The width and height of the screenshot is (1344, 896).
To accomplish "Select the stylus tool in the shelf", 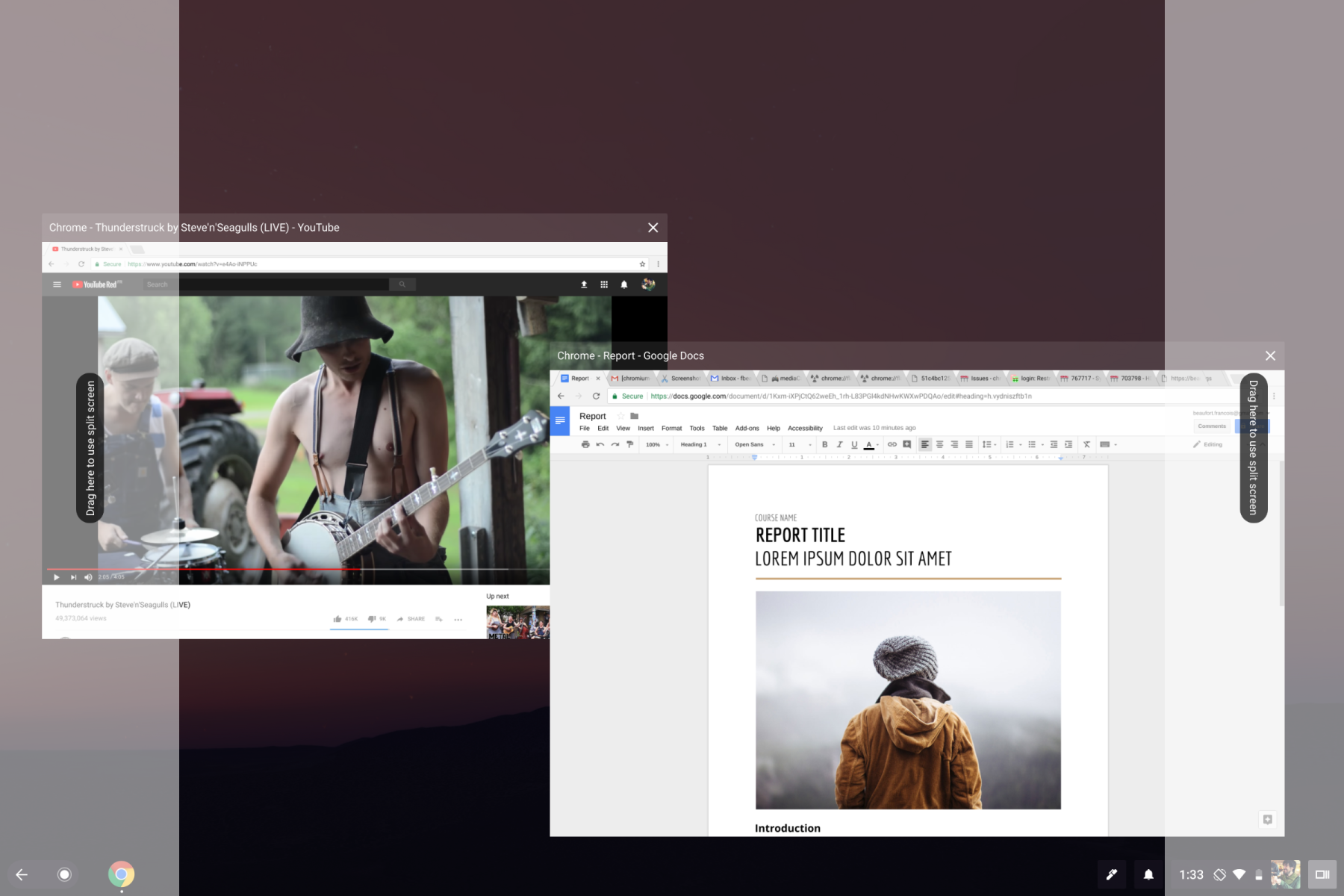I will [1112, 874].
